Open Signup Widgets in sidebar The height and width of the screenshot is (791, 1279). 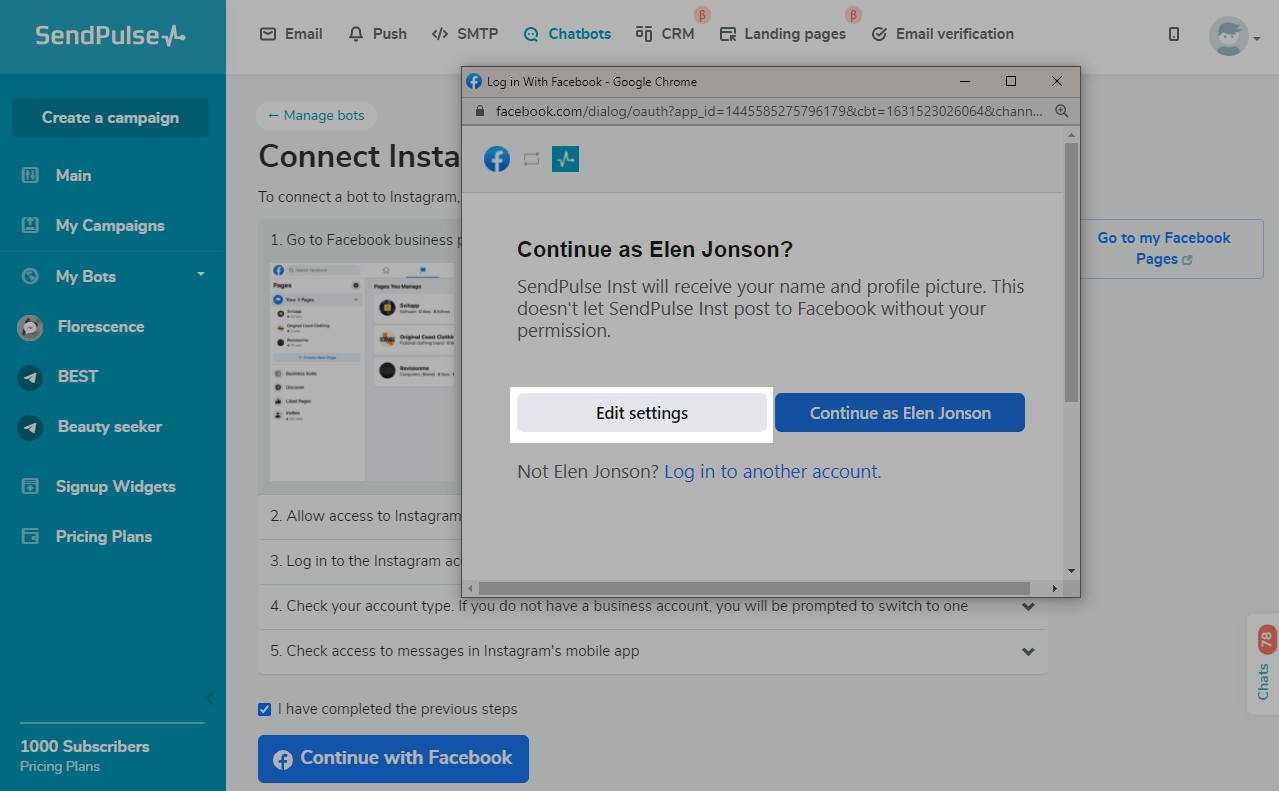tap(116, 486)
